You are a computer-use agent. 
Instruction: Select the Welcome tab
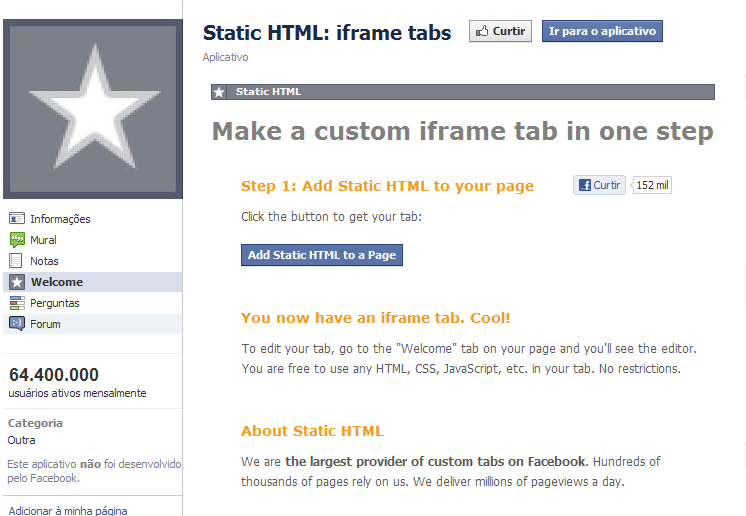(x=92, y=282)
